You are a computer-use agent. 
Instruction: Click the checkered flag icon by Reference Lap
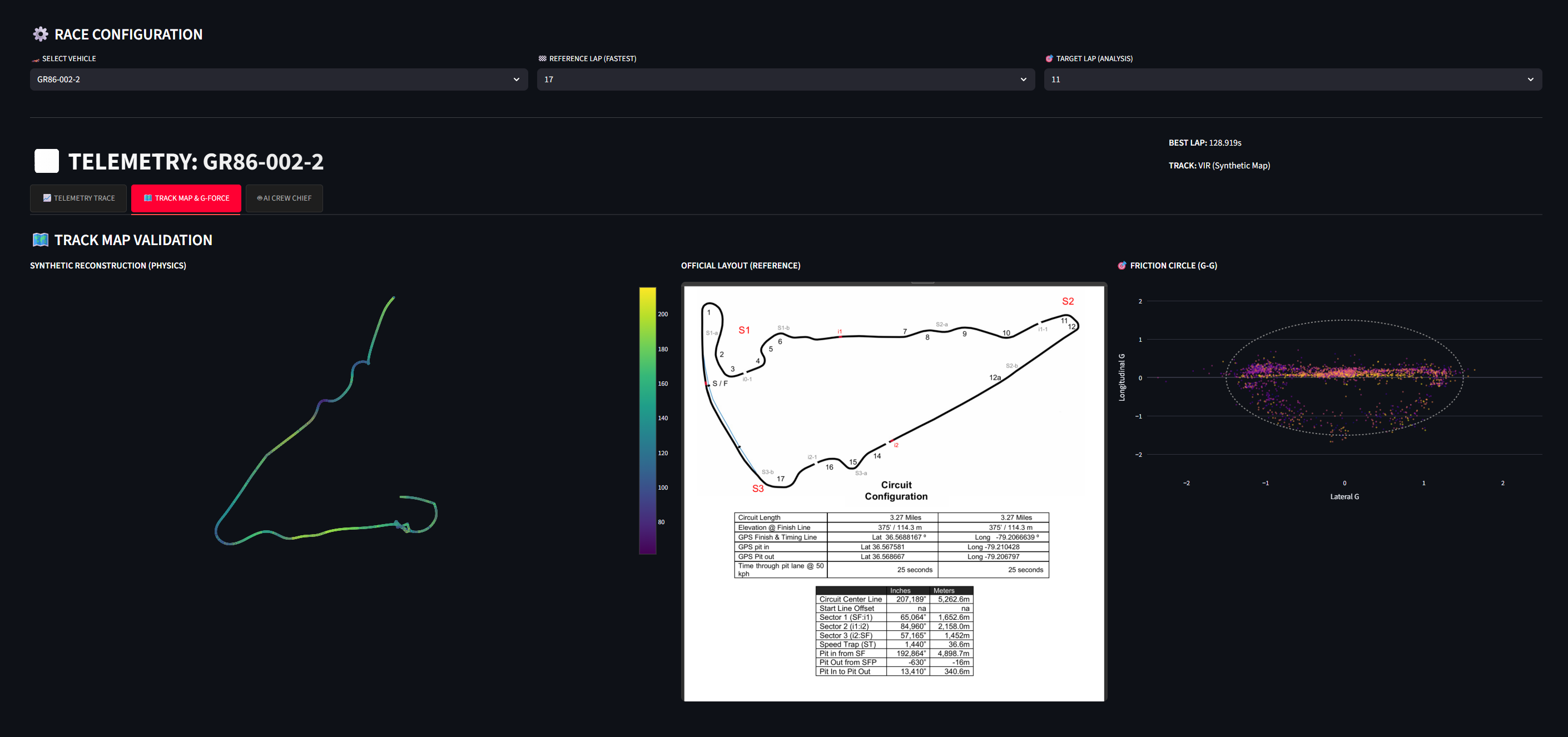point(542,59)
